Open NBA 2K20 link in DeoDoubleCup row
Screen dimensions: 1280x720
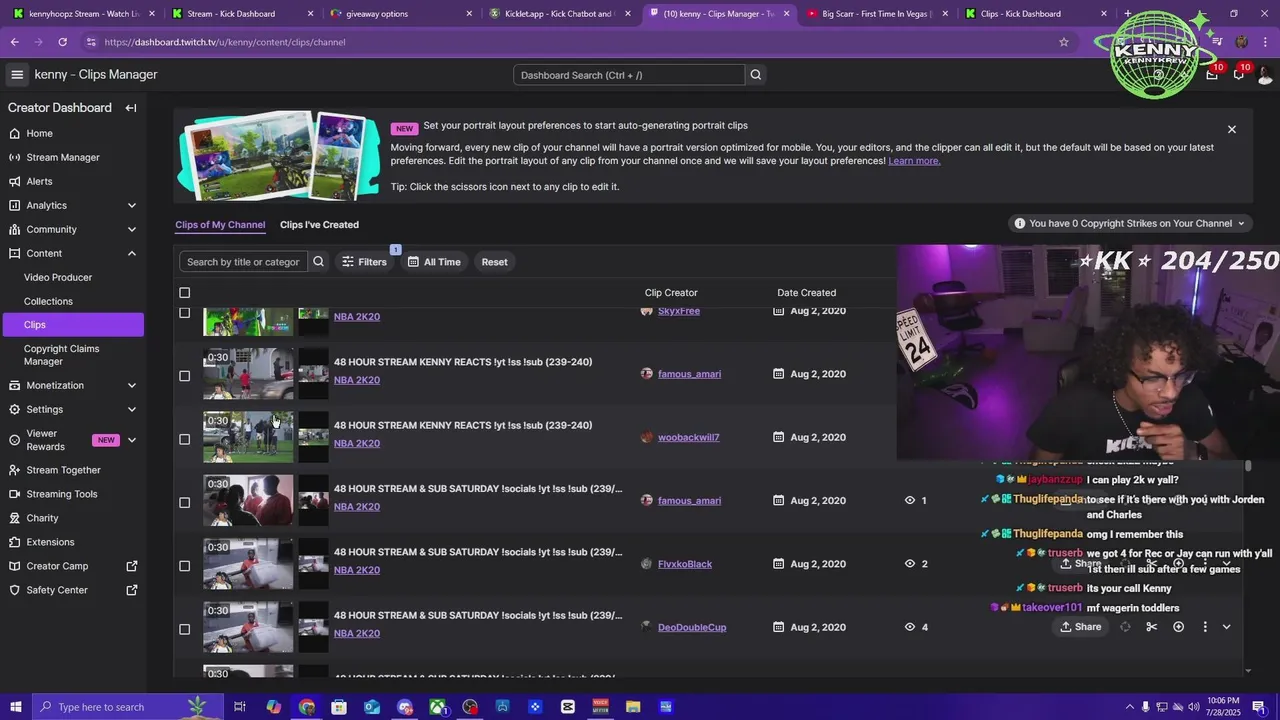click(357, 633)
